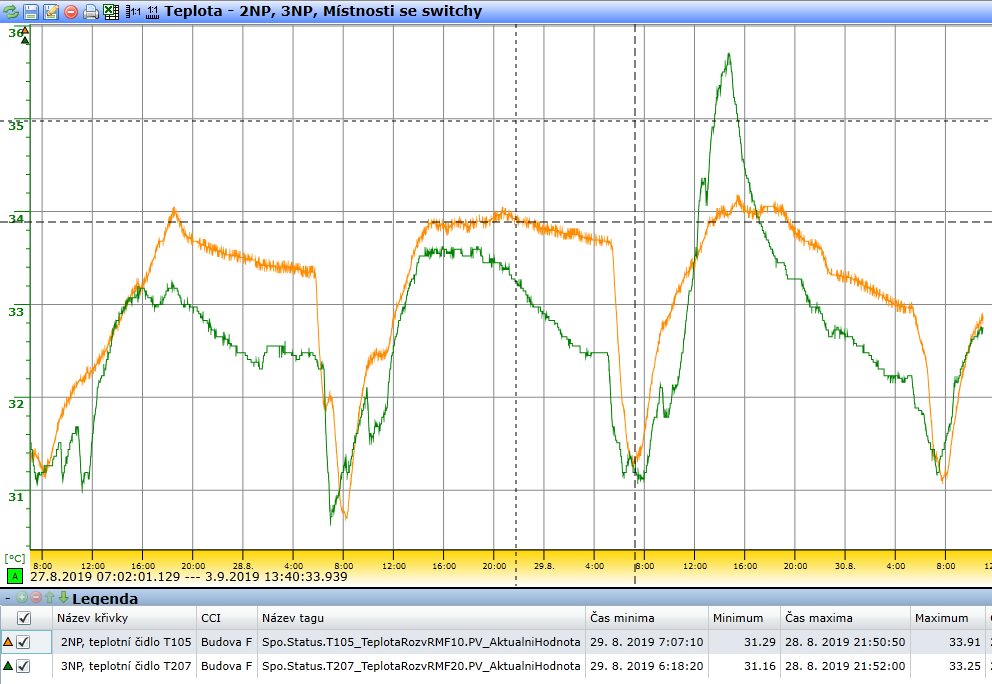
Task: Select the Spo.Status.T207 tag name cell
Action: point(420,666)
